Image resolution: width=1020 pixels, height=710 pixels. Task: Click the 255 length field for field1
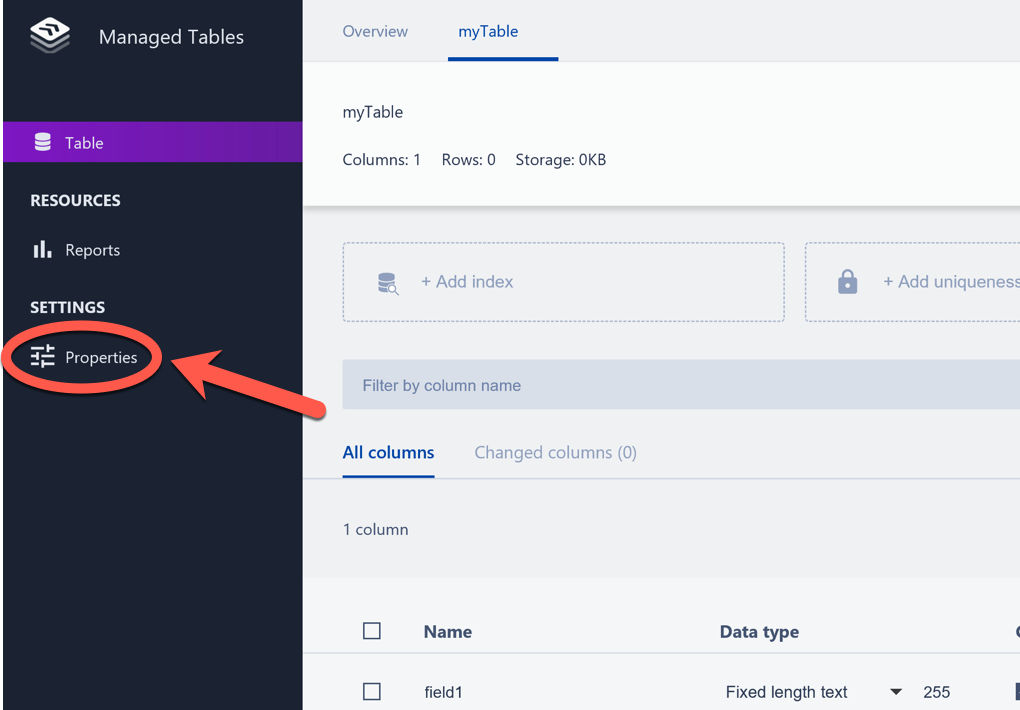click(937, 692)
